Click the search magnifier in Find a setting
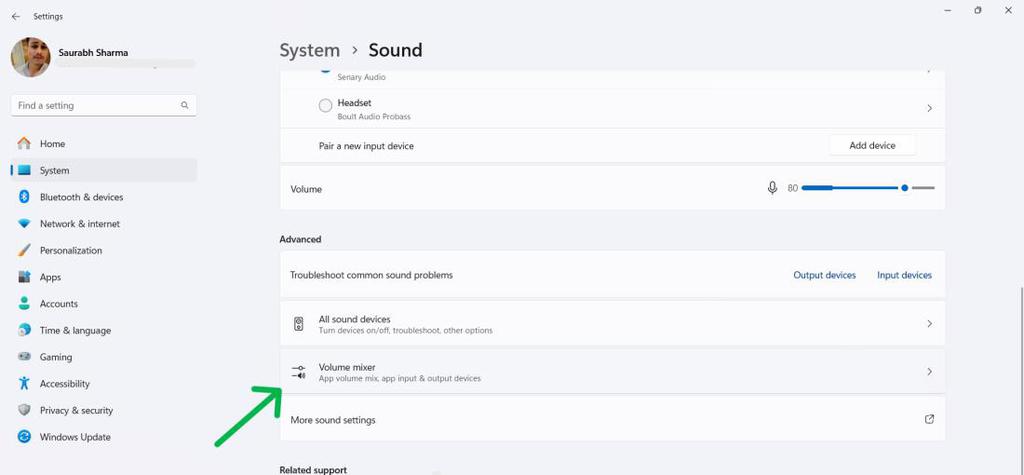 coord(185,105)
